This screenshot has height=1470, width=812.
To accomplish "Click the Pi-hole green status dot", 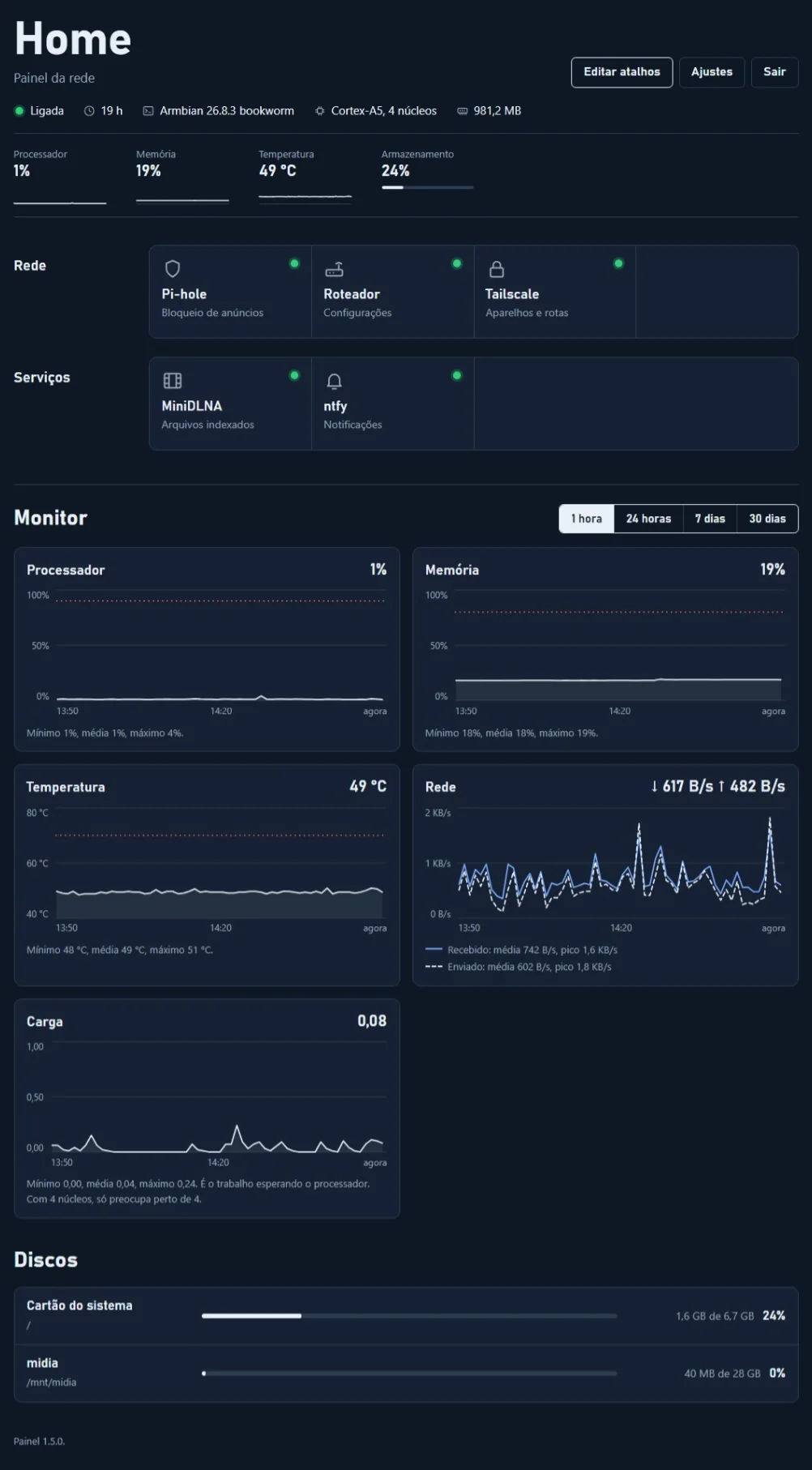I will click(294, 263).
